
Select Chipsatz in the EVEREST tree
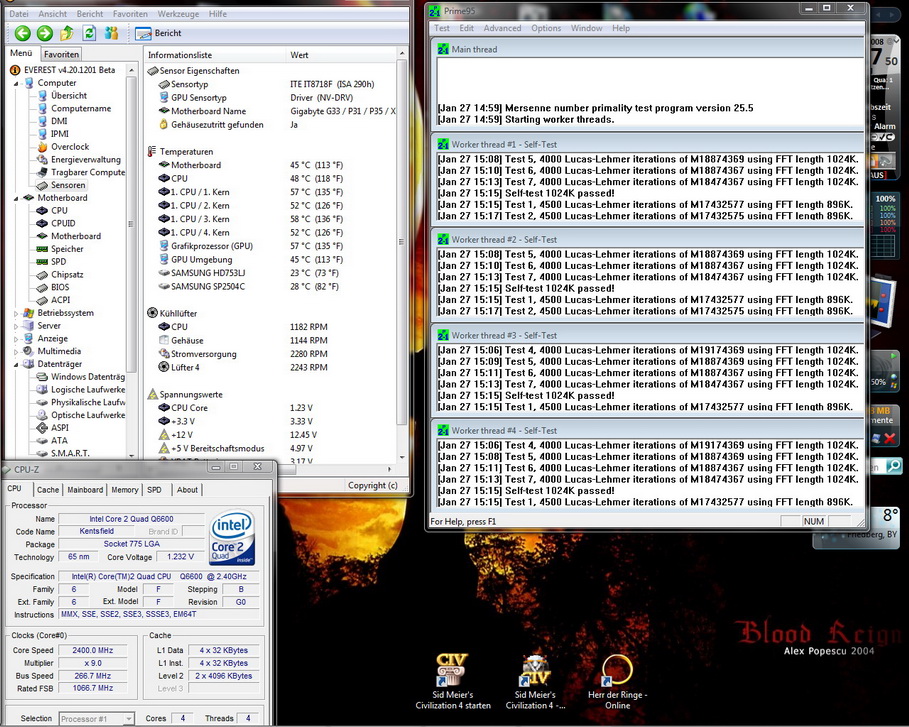click(67, 274)
